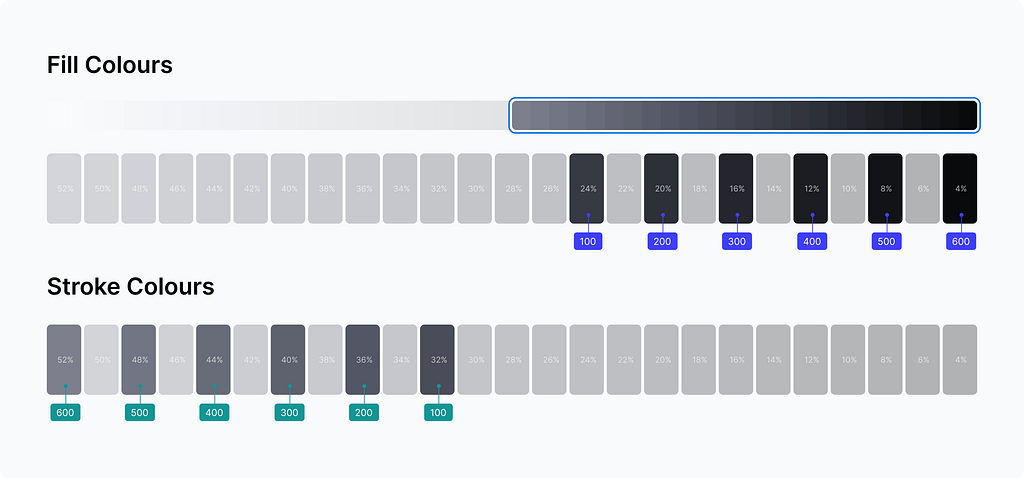The width and height of the screenshot is (1024, 478).
Task: Click the blue 200 fill label tag
Action: [x=662, y=241]
